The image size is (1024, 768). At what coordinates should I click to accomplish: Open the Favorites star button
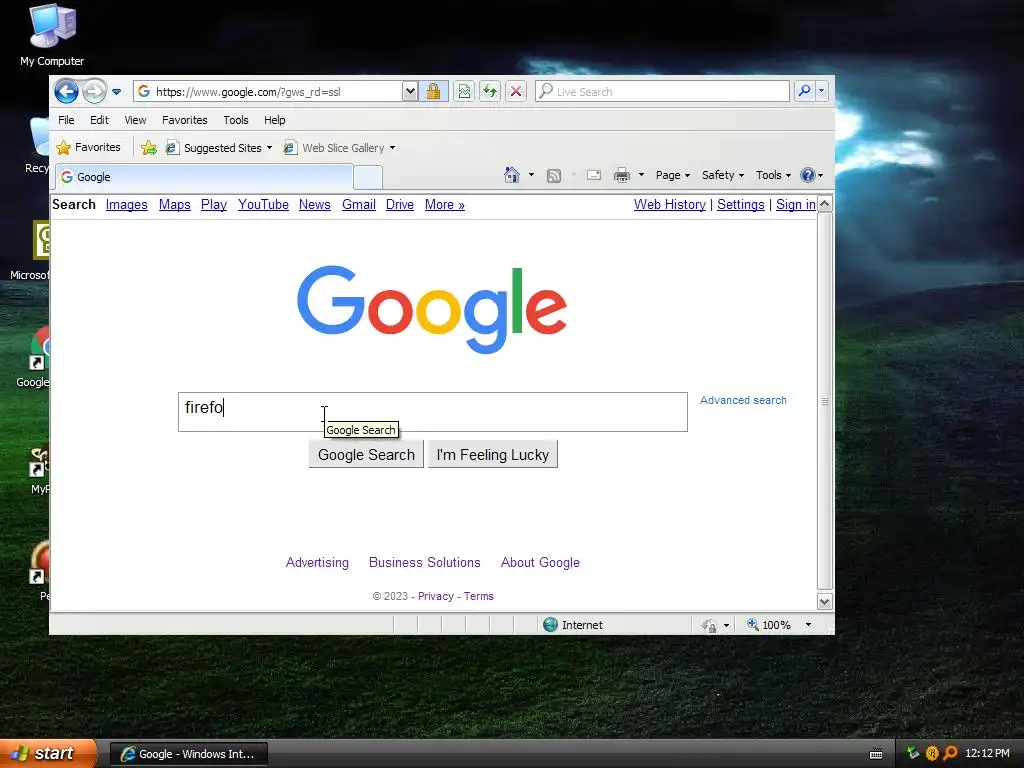click(x=89, y=148)
